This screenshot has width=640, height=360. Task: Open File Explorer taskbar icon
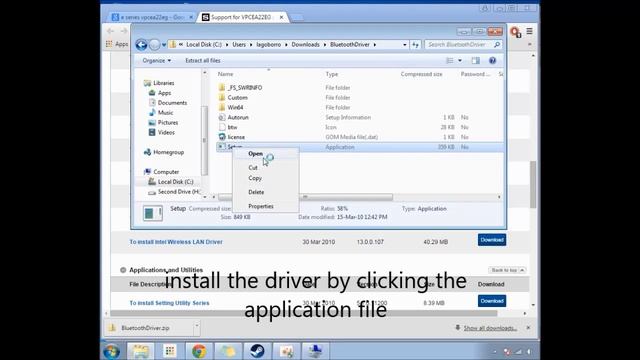(141, 351)
